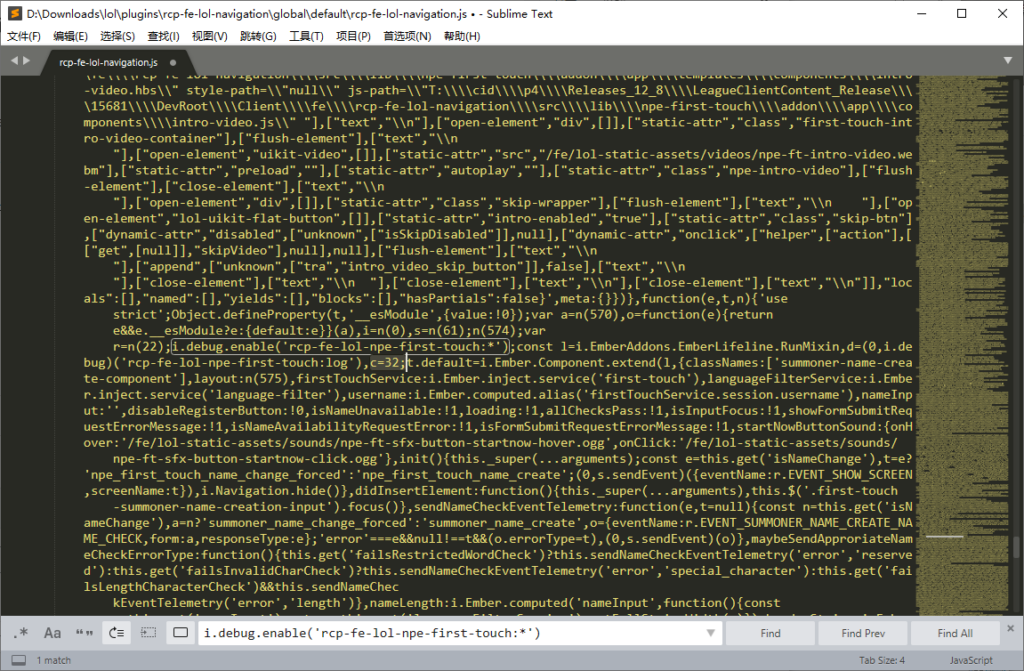Open the JavaScript syntax selector

tap(970, 660)
